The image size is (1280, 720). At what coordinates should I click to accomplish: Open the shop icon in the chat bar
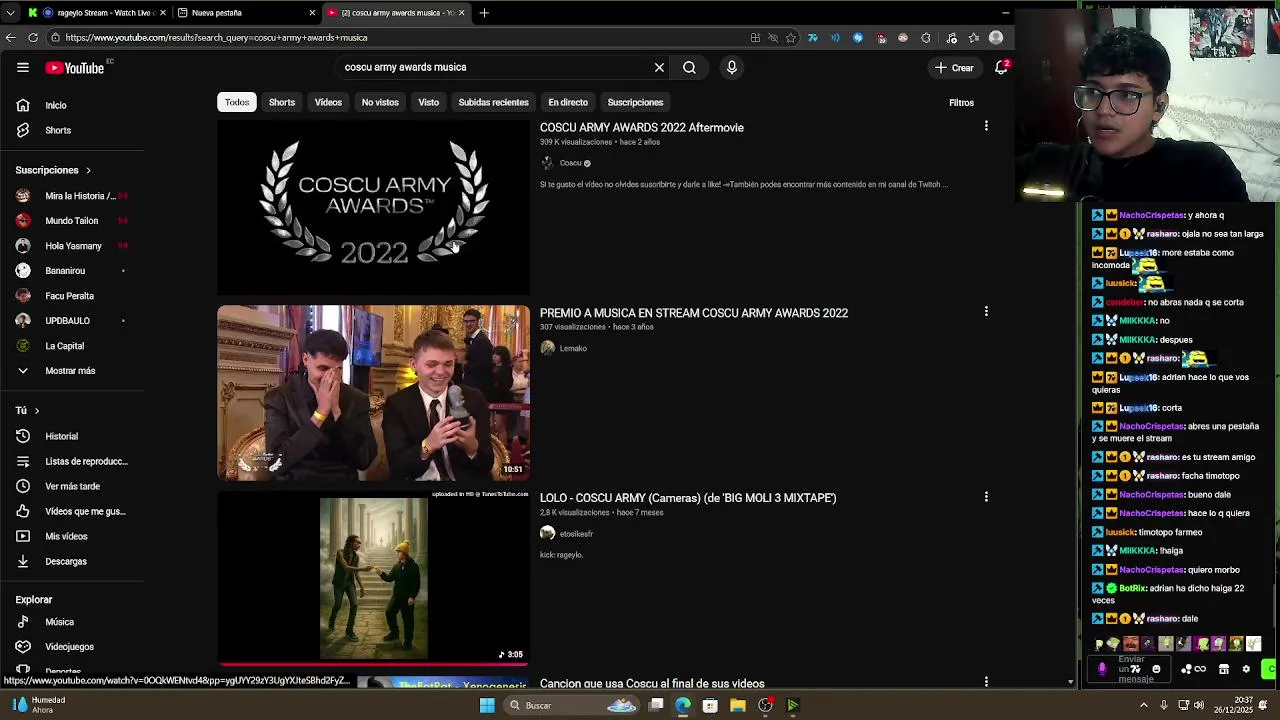click(x=1223, y=669)
